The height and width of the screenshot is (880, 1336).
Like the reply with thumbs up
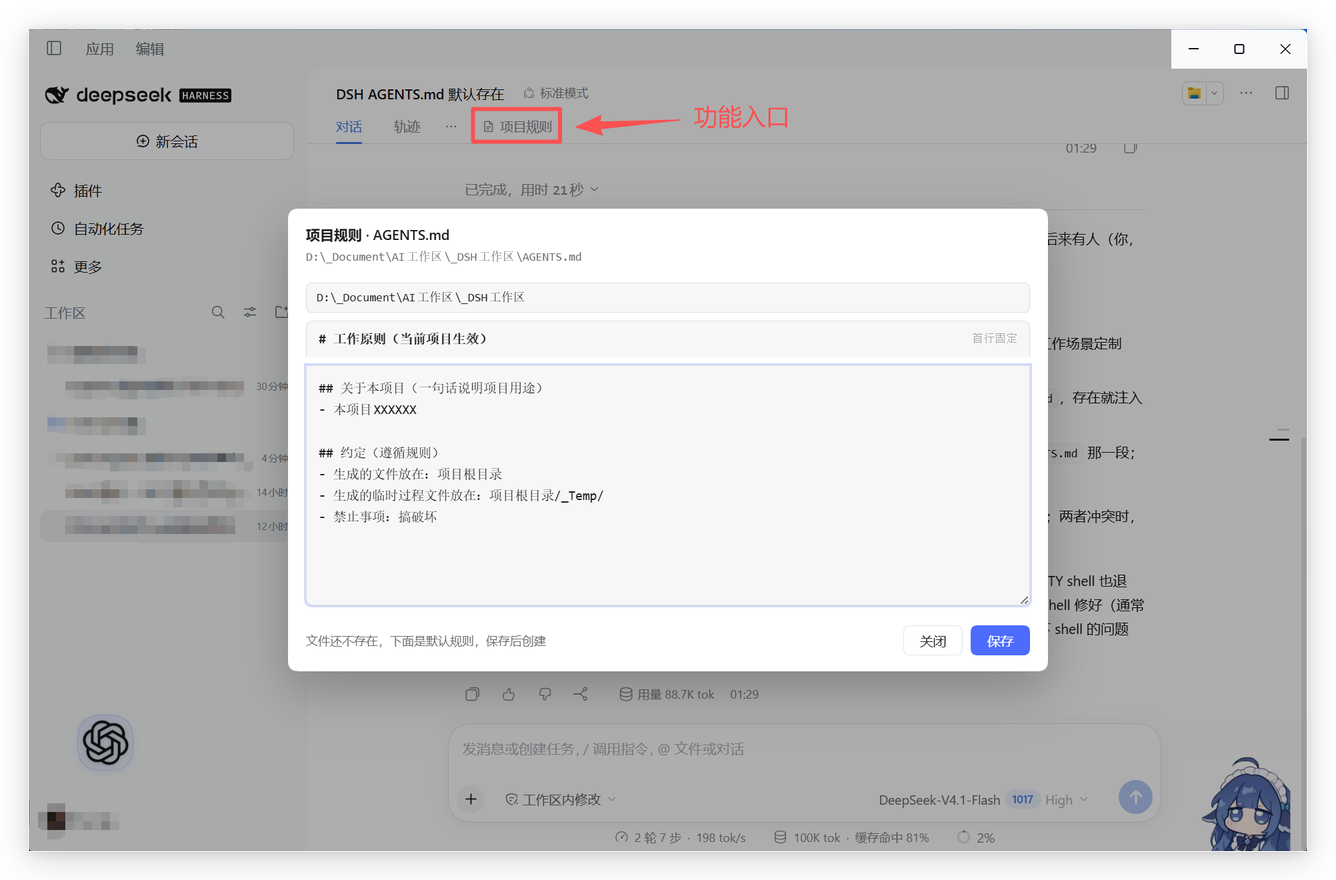(509, 694)
